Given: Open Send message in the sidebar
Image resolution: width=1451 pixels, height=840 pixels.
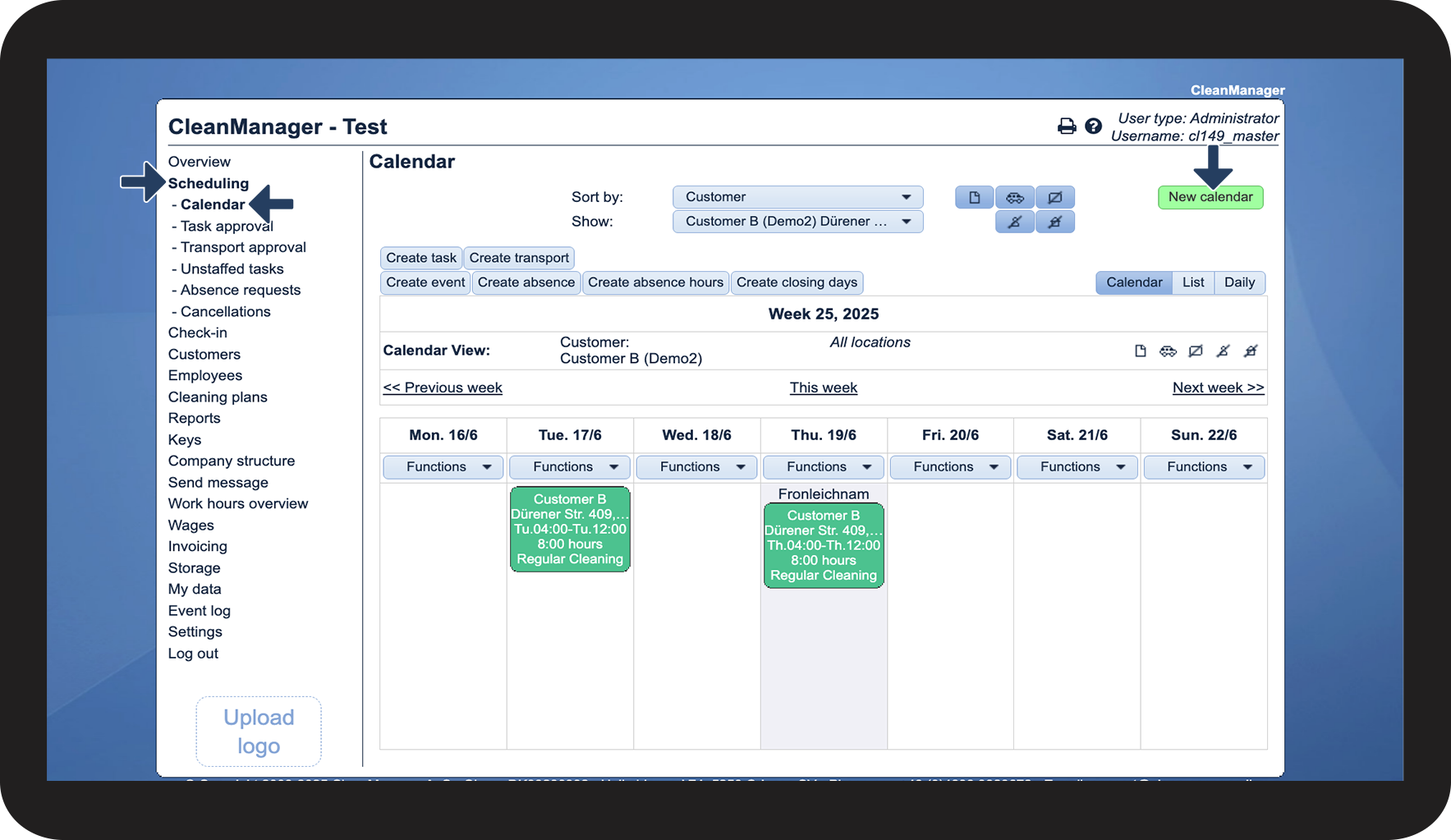Looking at the screenshot, I should coord(218,482).
